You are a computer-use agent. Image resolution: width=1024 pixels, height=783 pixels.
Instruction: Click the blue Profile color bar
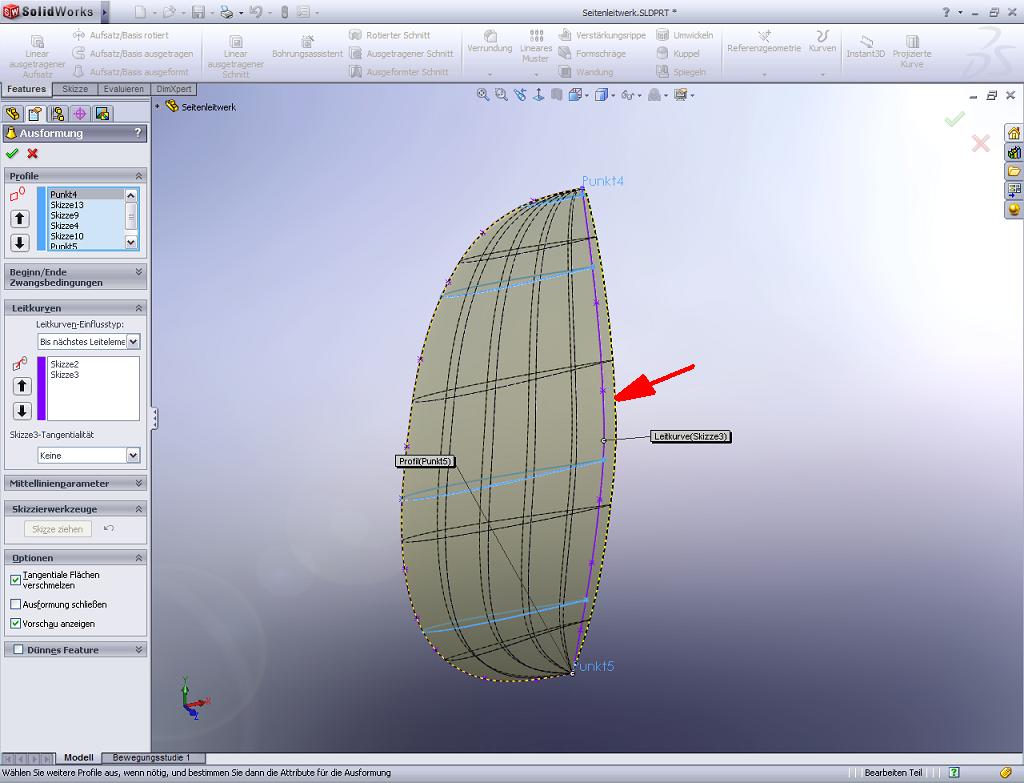pos(41,219)
